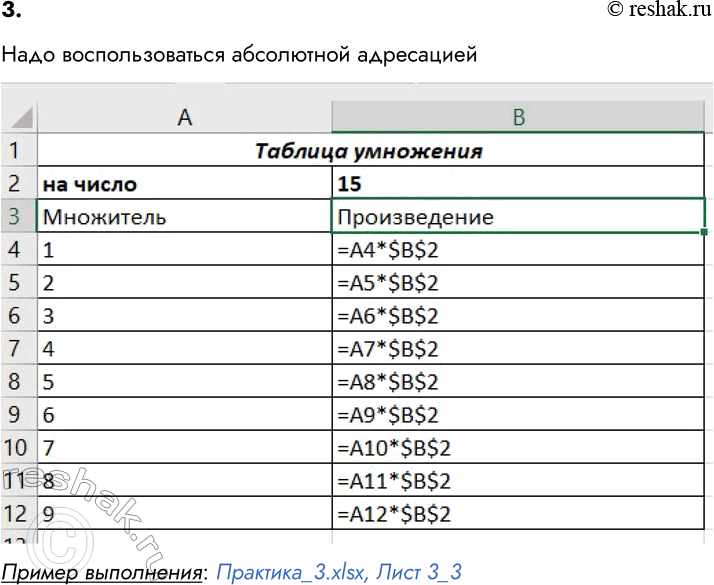This screenshot has width=714, height=585.
Task: Select cell A7 containing multiplier 4
Action: coord(184,348)
